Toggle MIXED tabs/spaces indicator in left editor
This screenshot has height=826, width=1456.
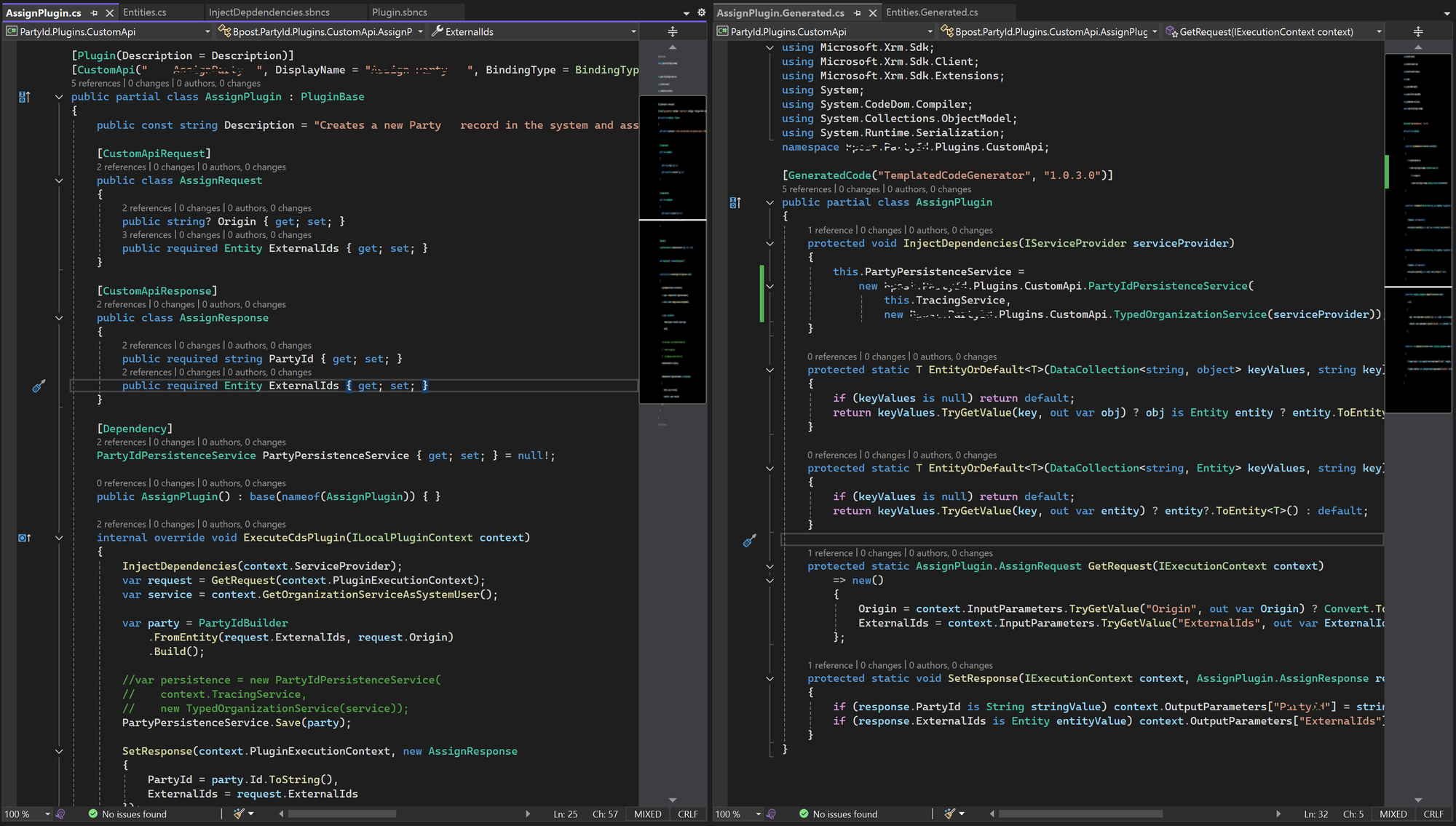pos(647,814)
